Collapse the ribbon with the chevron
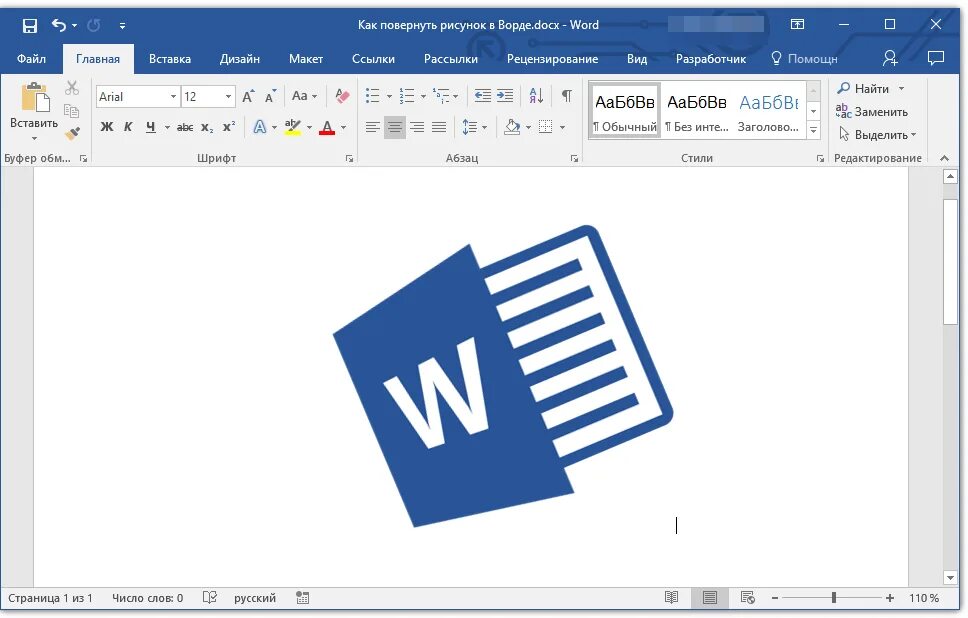 click(945, 159)
